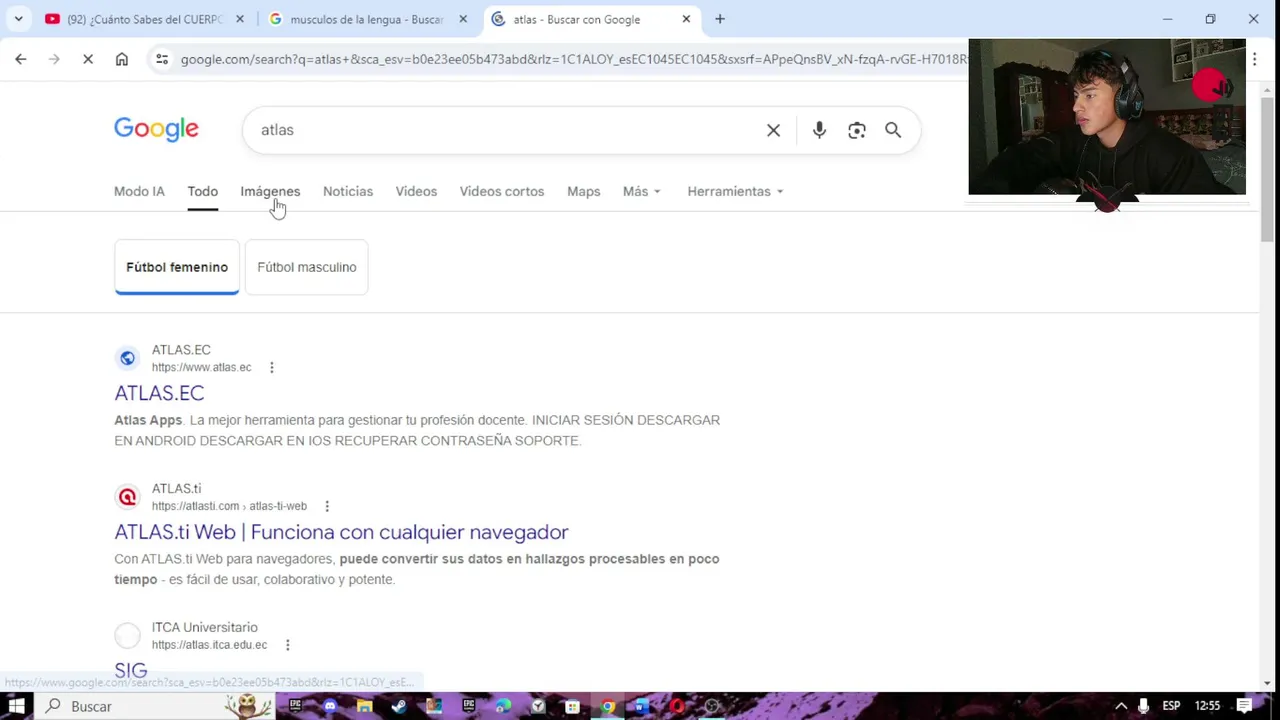The image size is (1280, 720).
Task: Switch to Noticias results tab
Action: (x=348, y=191)
